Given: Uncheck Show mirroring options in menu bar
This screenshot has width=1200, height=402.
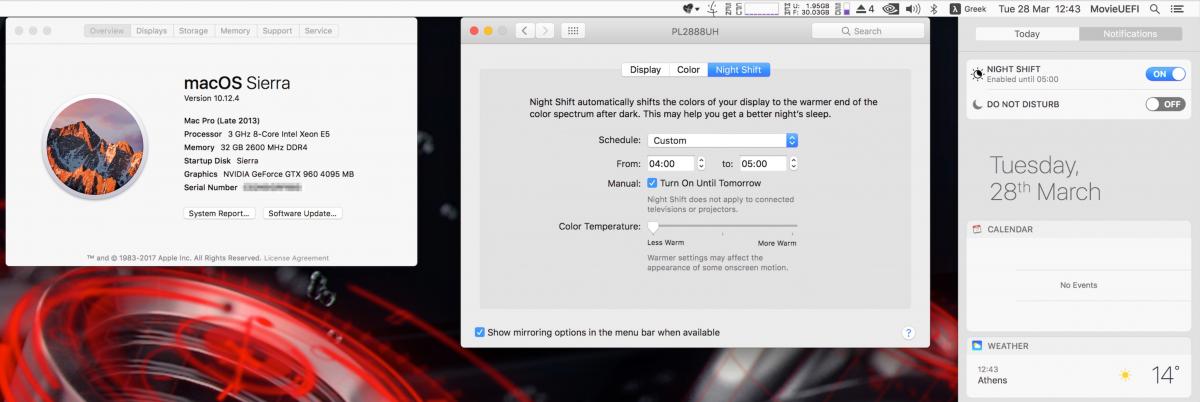Looking at the screenshot, I should tap(480, 332).
